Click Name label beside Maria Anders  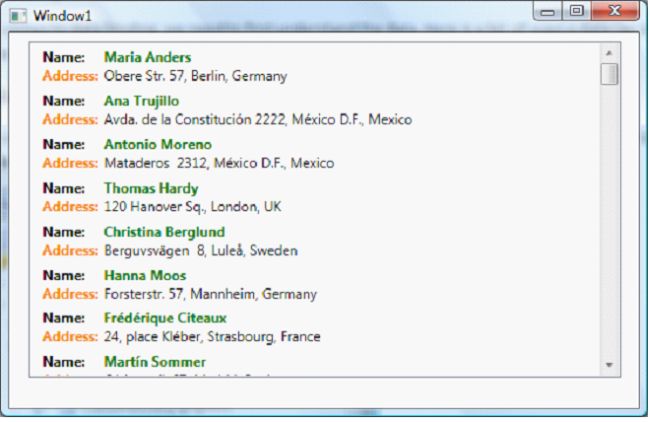[x=63, y=57]
